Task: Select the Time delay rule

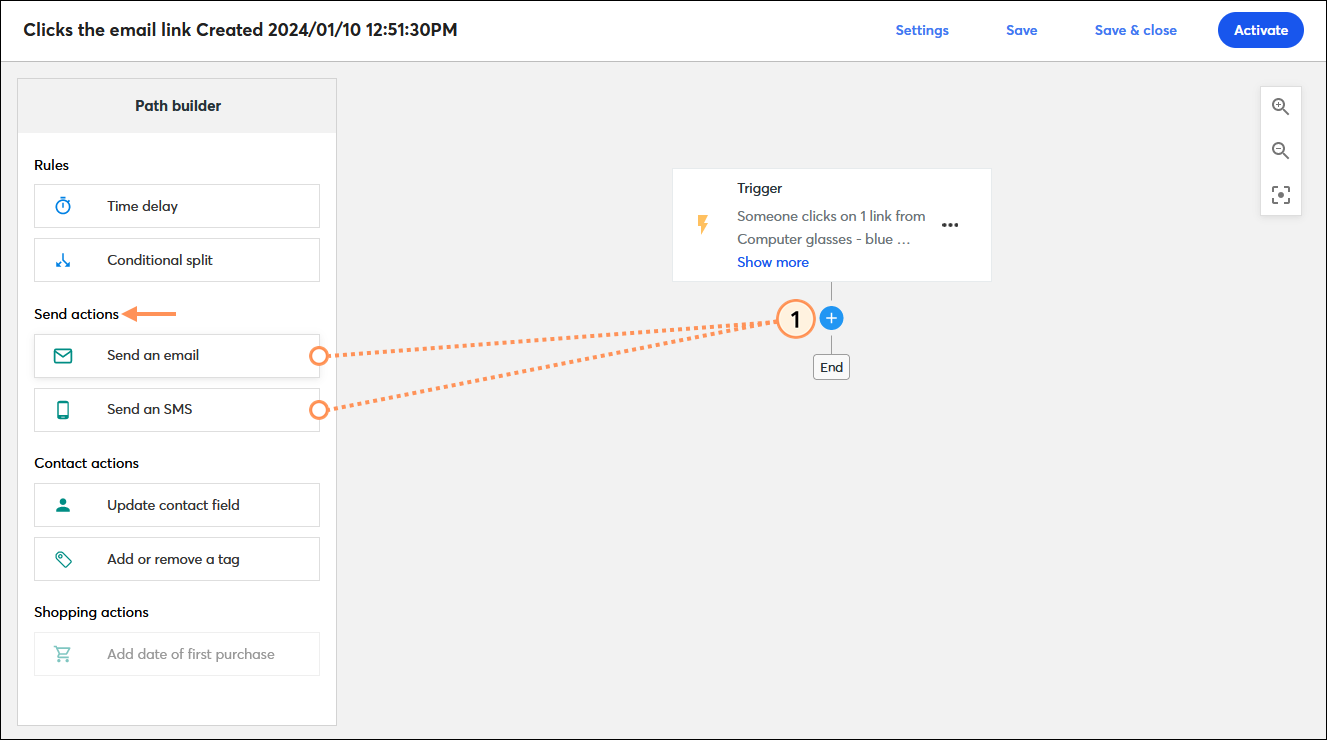Action: [177, 206]
